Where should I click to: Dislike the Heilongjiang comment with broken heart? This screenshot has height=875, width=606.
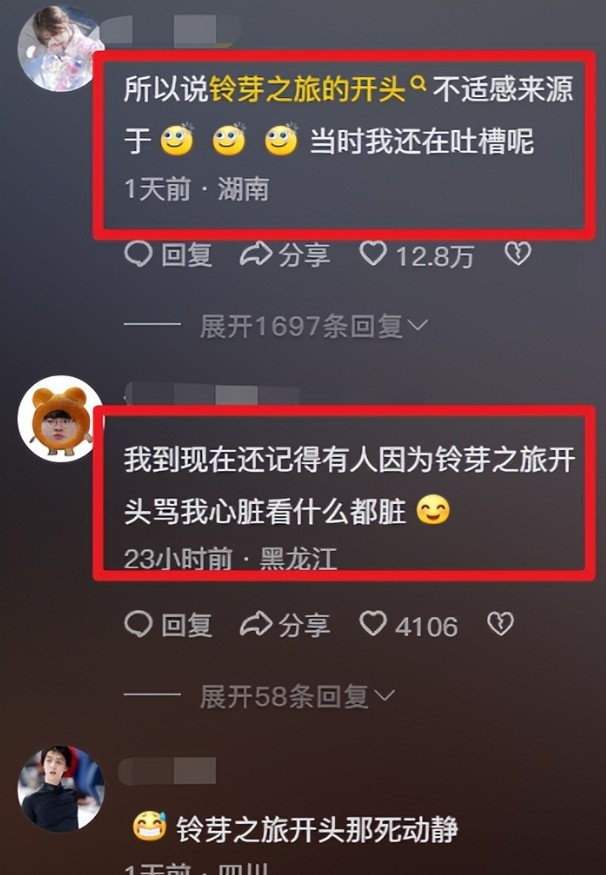coord(500,624)
